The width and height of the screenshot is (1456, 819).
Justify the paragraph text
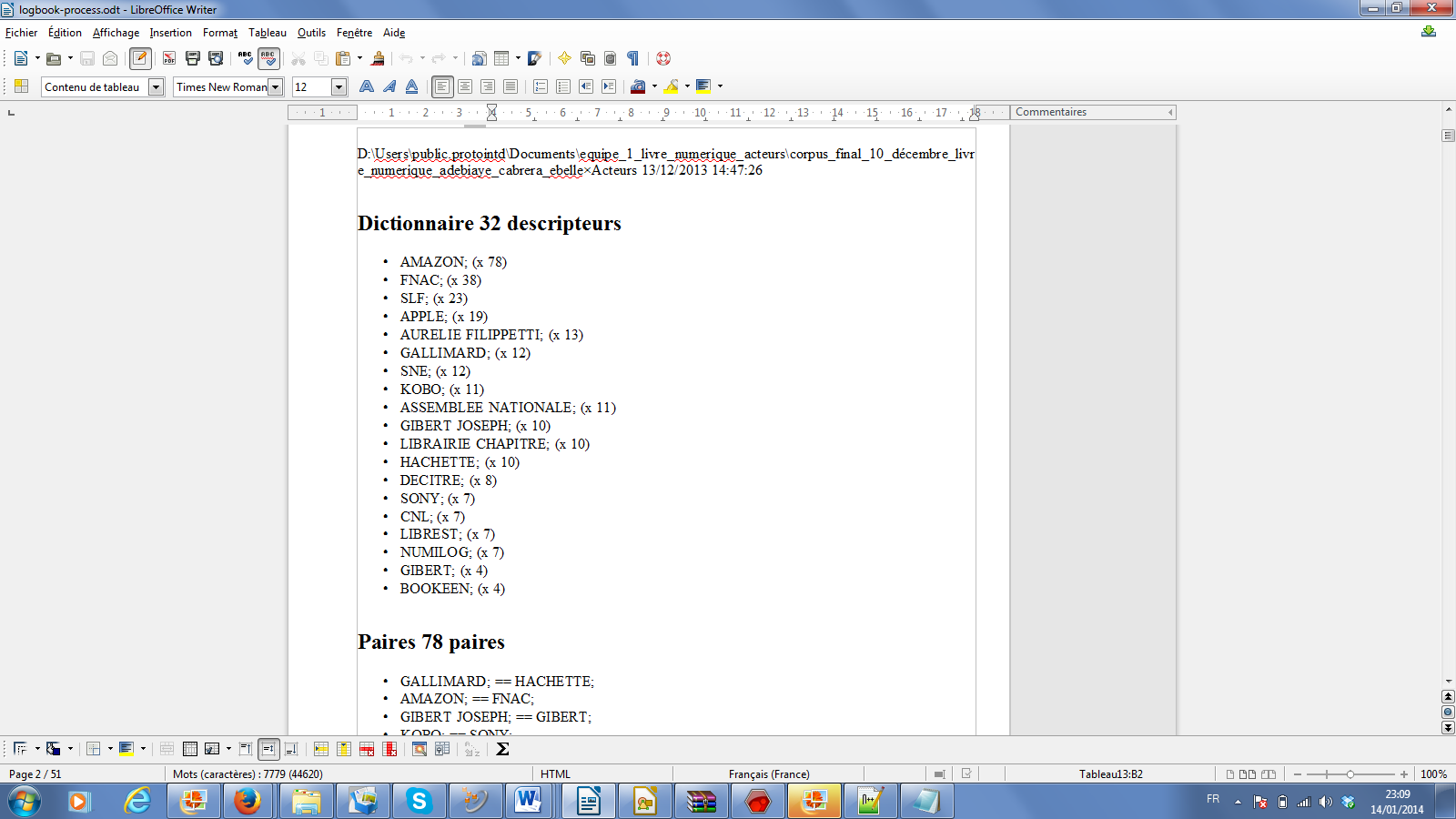click(511, 86)
